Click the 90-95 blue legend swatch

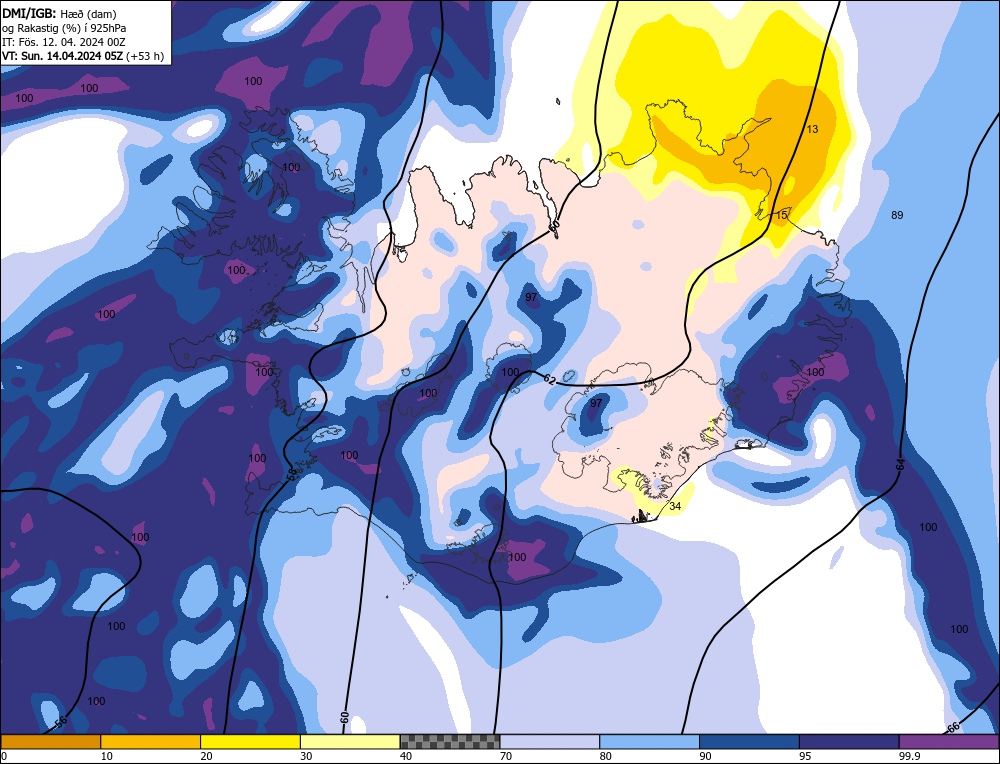tap(749, 742)
